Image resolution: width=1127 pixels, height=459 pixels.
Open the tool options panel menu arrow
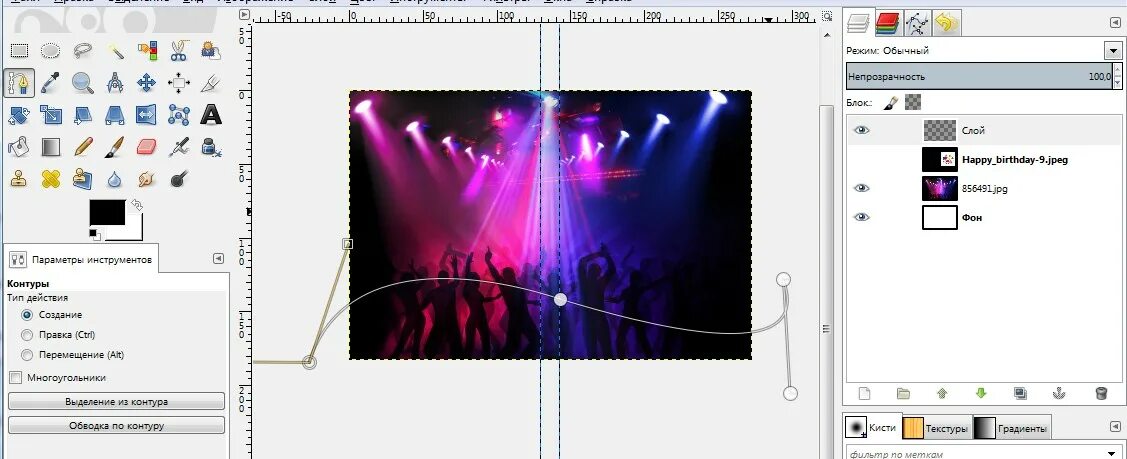218,259
